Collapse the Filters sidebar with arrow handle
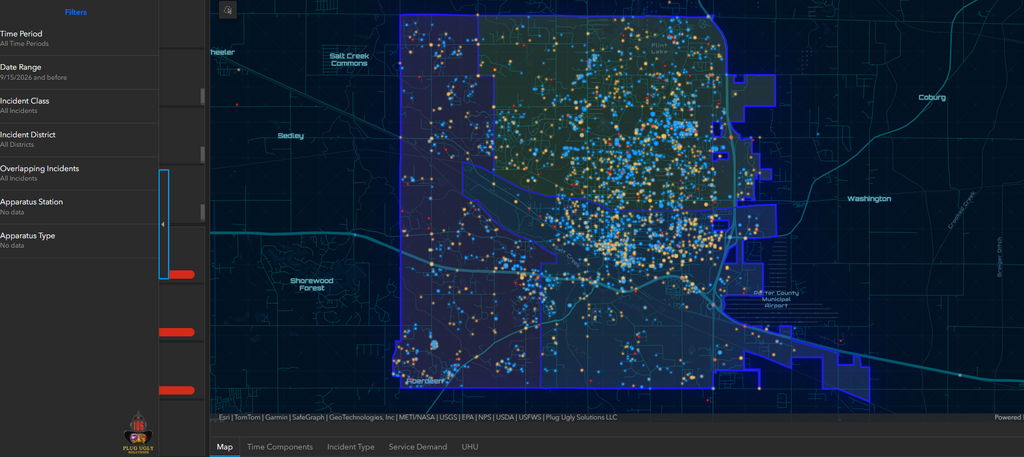Viewport: 1024px width, 457px height. tap(163, 224)
